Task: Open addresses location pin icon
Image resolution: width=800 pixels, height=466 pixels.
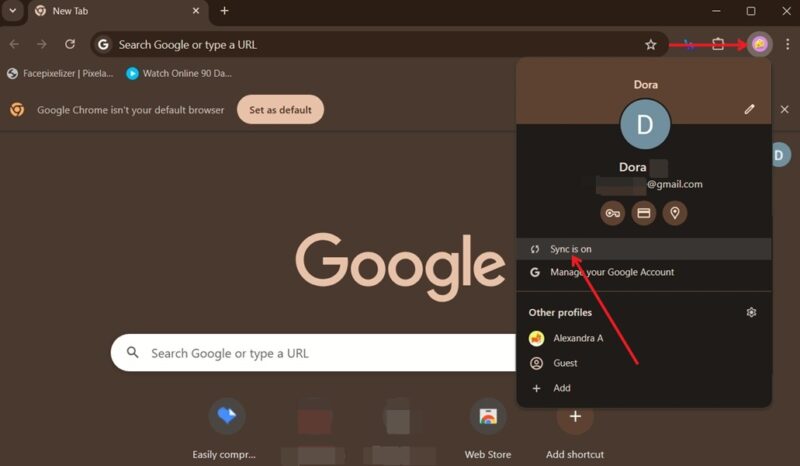Action: 674,213
